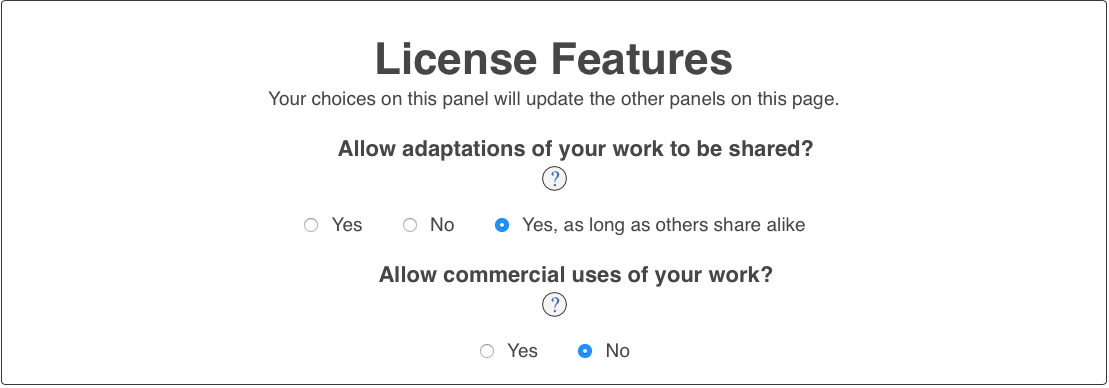The image size is (1109, 388).
Task: Select the Yes radio for sharing adaptations
Action: tap(311, 225)
